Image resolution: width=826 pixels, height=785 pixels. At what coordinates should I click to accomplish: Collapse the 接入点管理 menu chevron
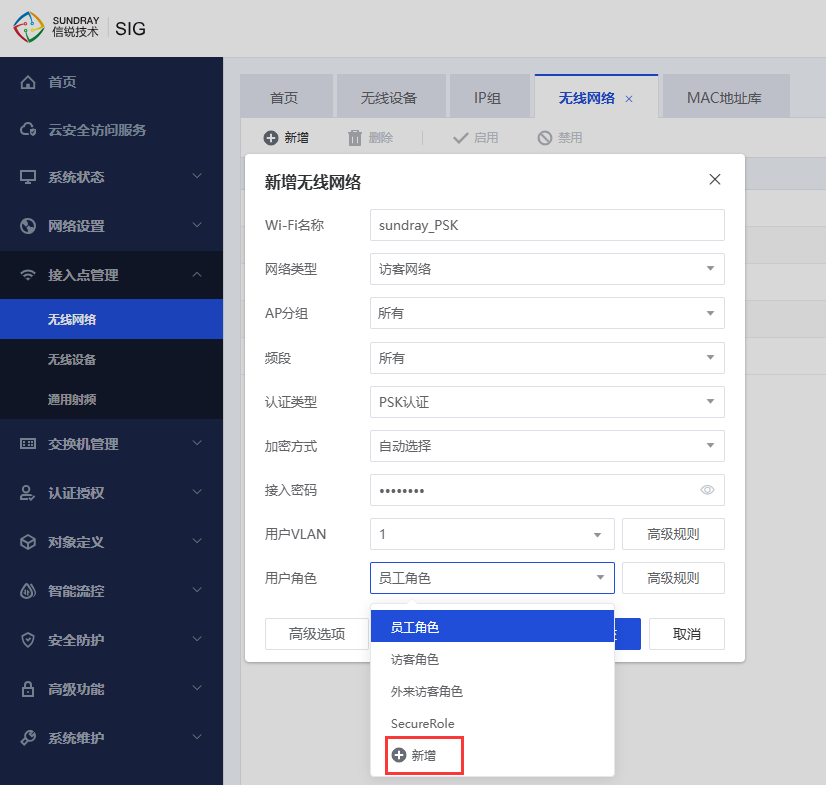pos(197,274)
